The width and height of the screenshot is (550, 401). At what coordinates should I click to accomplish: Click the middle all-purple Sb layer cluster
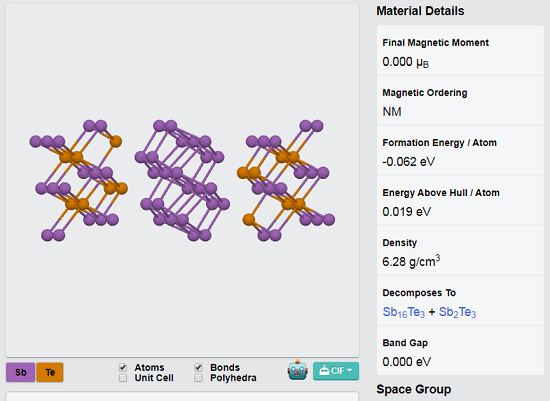point(182,181)
